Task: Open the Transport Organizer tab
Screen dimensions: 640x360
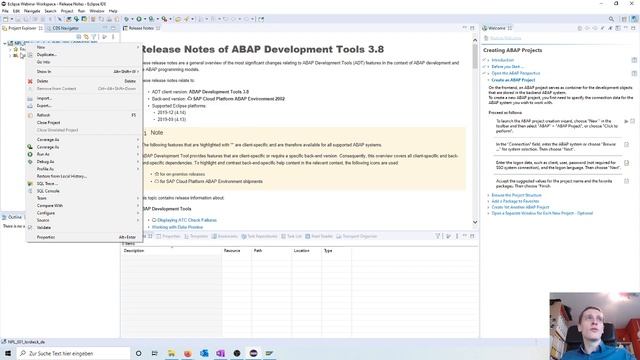Action: (x=357, y=236)
